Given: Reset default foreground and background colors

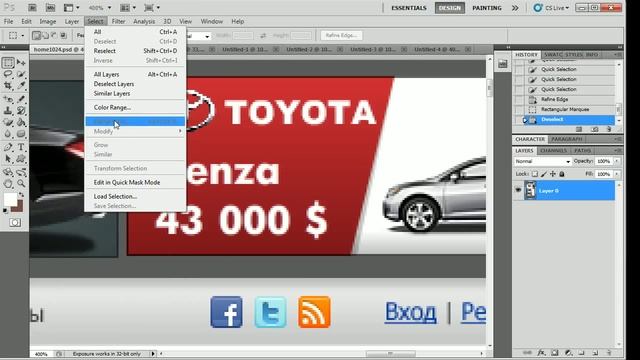Looking at the screenshot, I should (x=5, y=211).
